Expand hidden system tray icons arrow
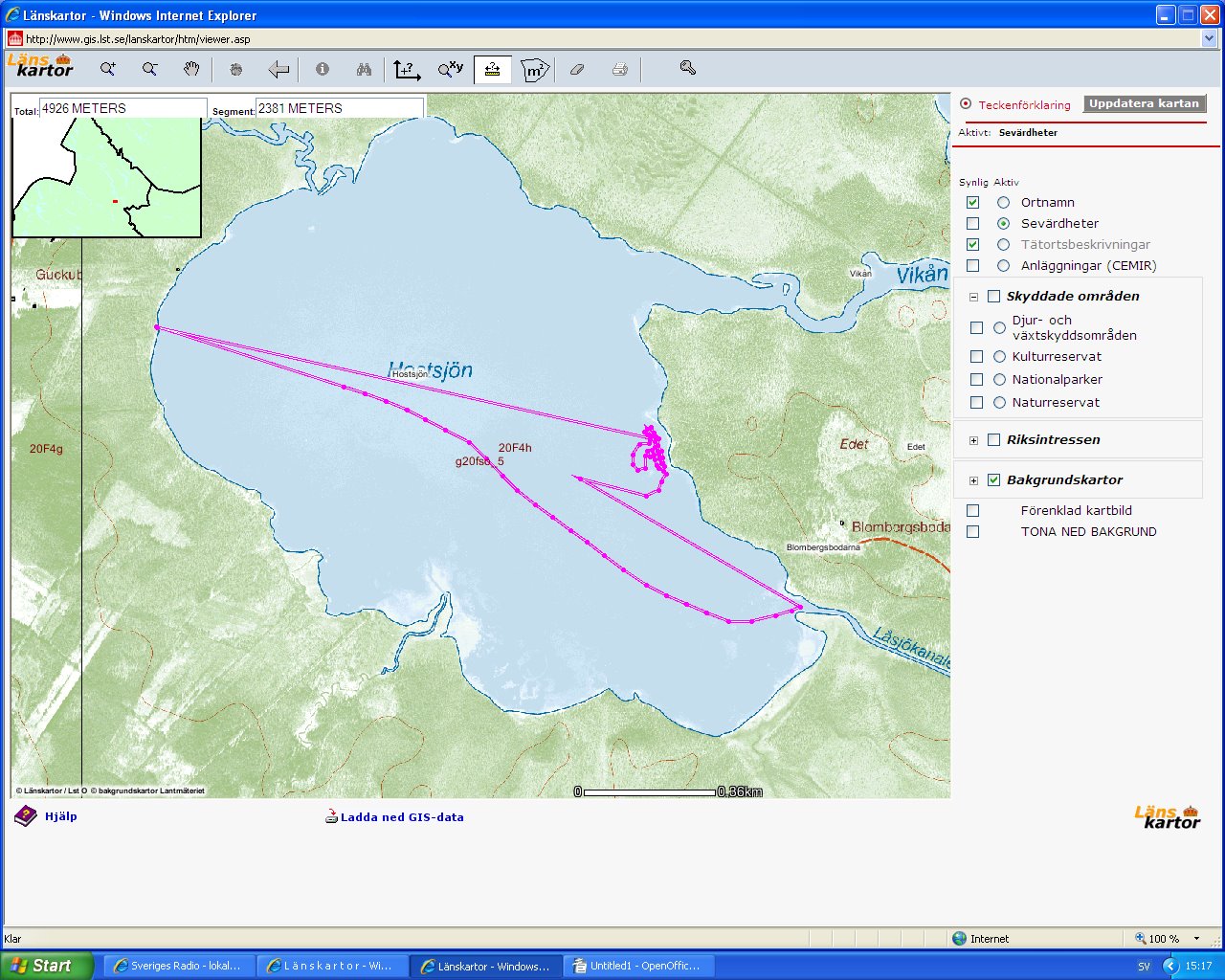 [1170, 966]
